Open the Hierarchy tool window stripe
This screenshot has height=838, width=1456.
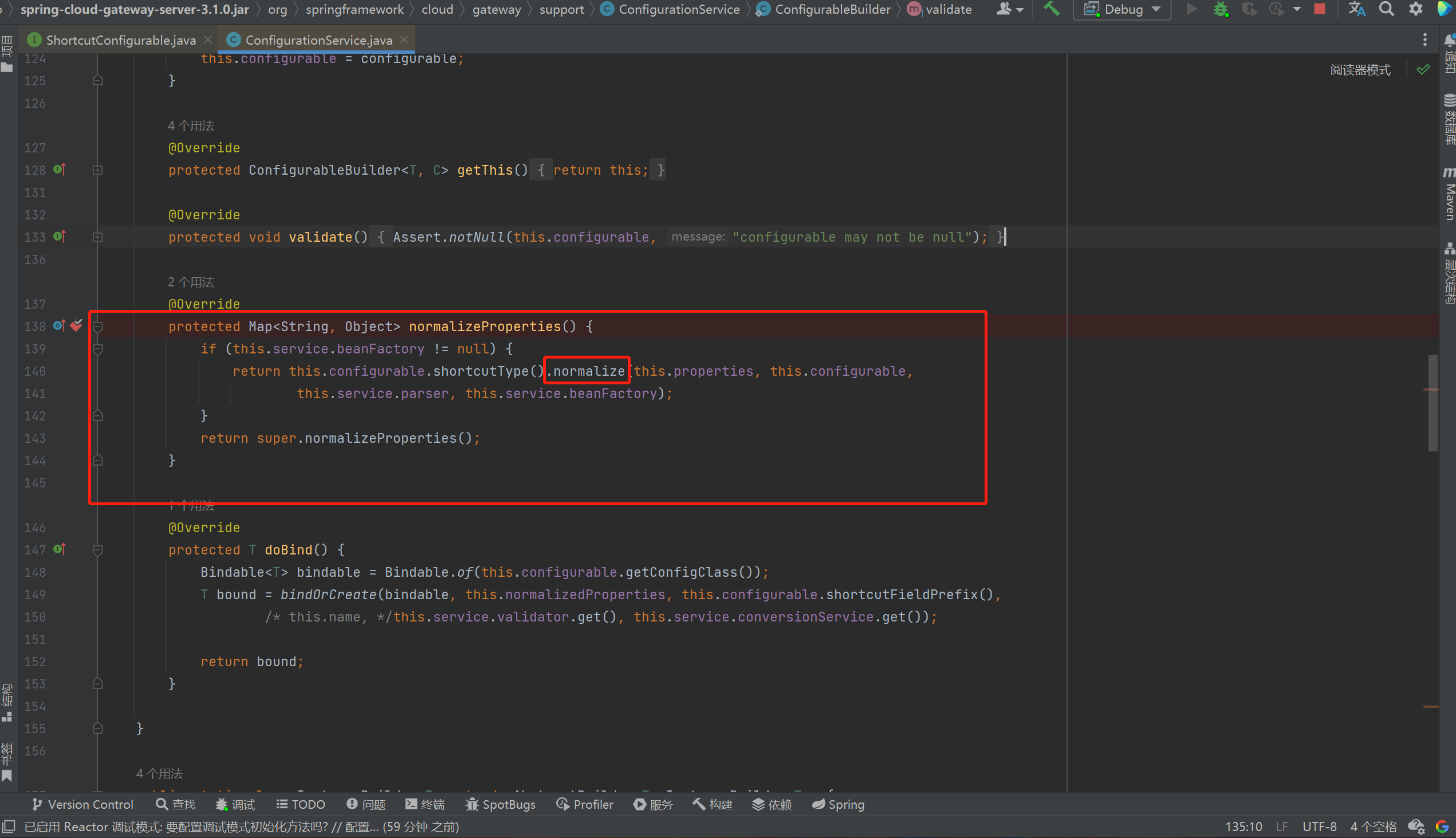1450,273
